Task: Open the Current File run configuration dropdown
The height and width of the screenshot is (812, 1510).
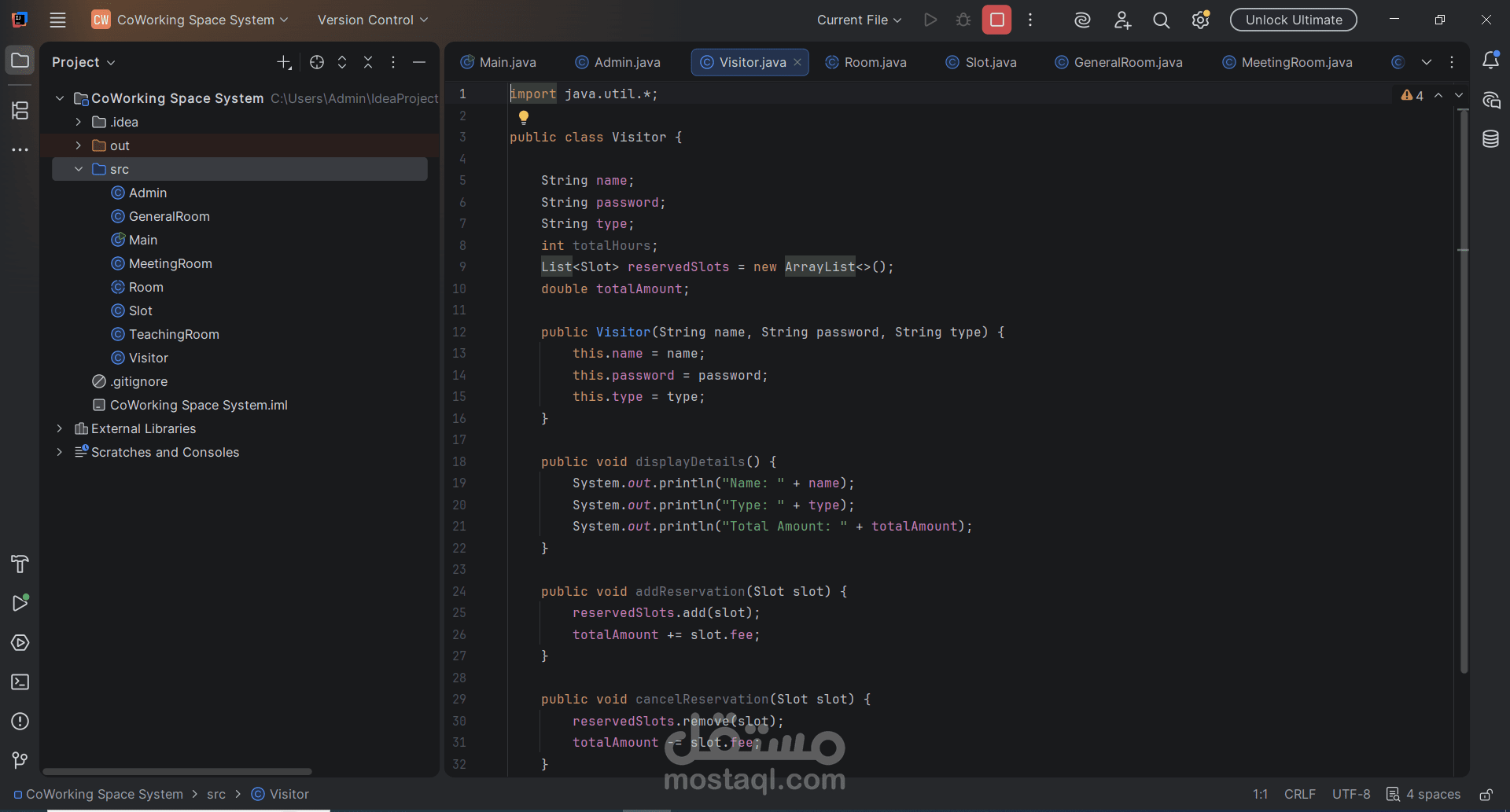Action: [859, 20]
